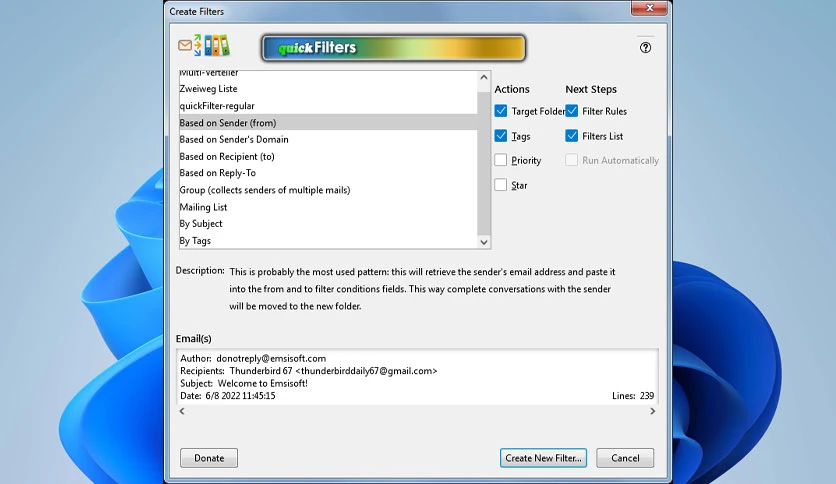This screenshot has width=836, height=484.
Task: Uncheck the Filters List checkbox
Action: 571,135
